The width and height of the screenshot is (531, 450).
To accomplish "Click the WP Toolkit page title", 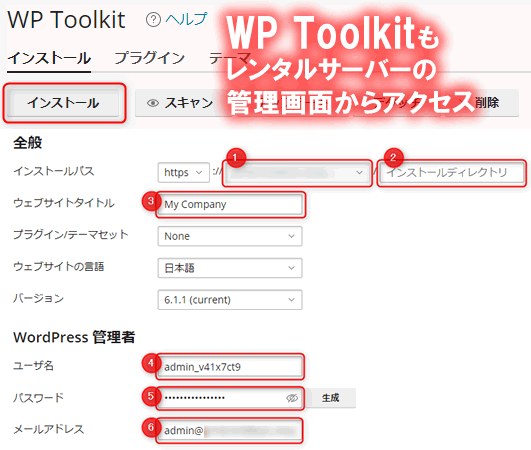I will (66, 20).
